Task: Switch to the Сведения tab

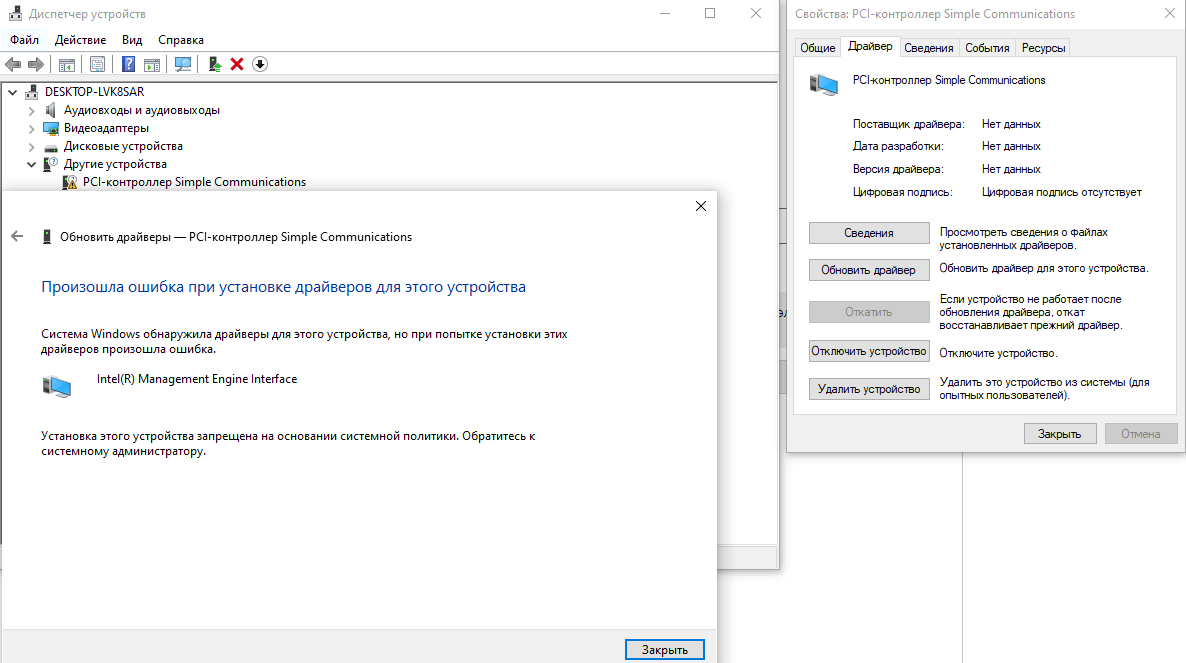Action: (x=928, y=46)
